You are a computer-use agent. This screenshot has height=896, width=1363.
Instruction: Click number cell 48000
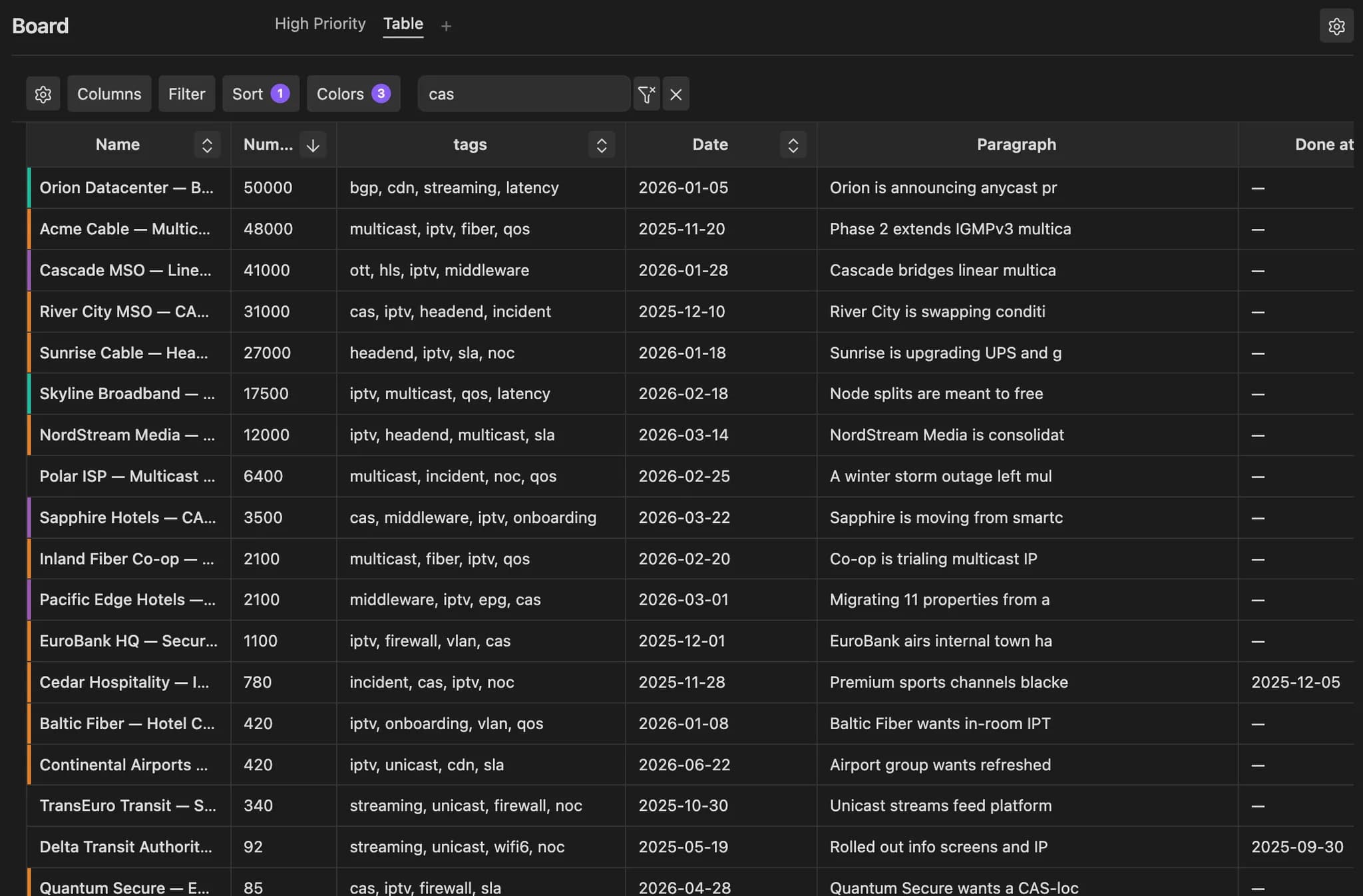coord(268,229)
